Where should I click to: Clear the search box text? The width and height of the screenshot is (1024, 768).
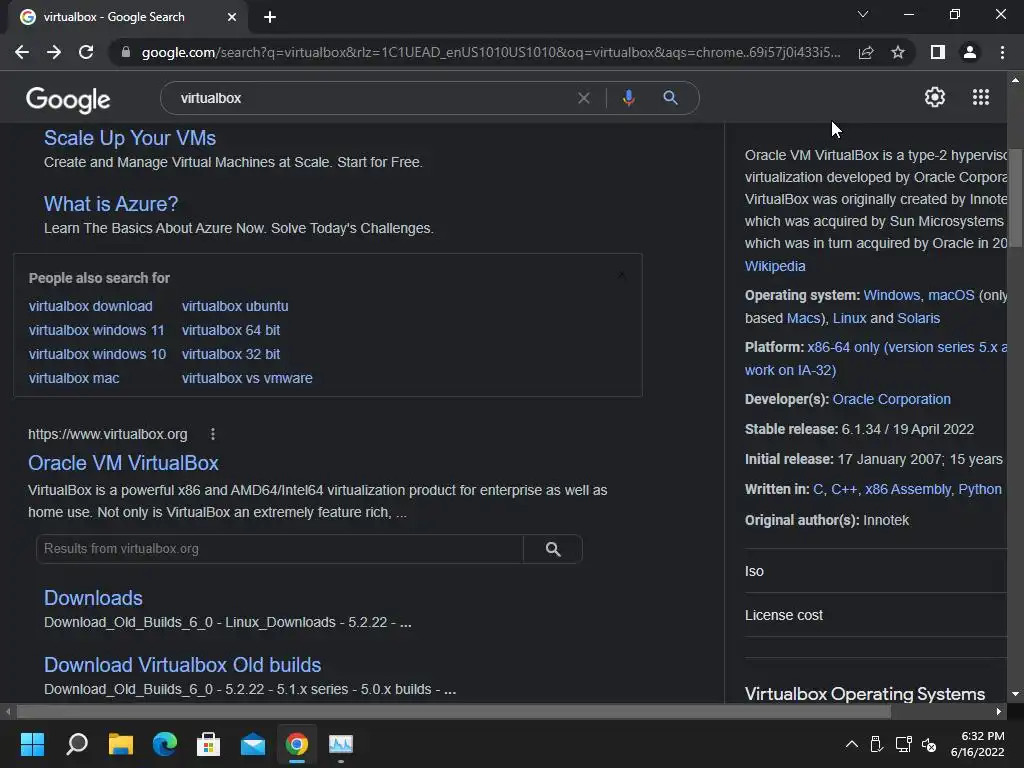click(x=584, y=98)
